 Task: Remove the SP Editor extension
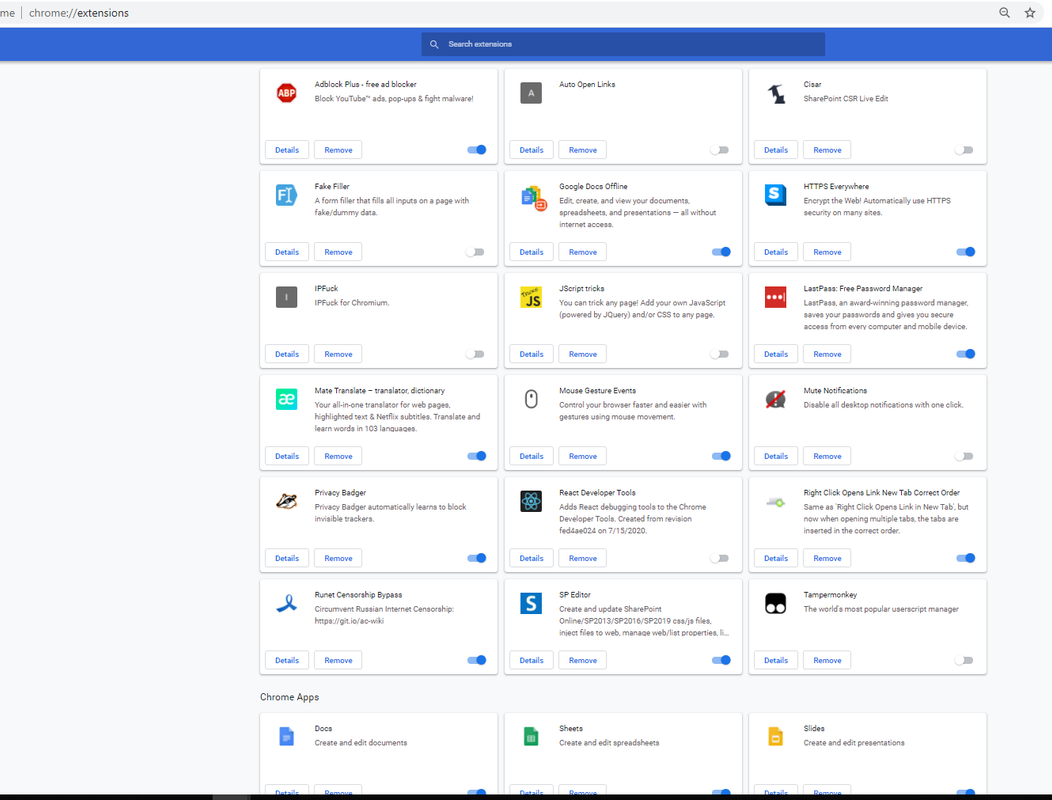click(582, 660)
